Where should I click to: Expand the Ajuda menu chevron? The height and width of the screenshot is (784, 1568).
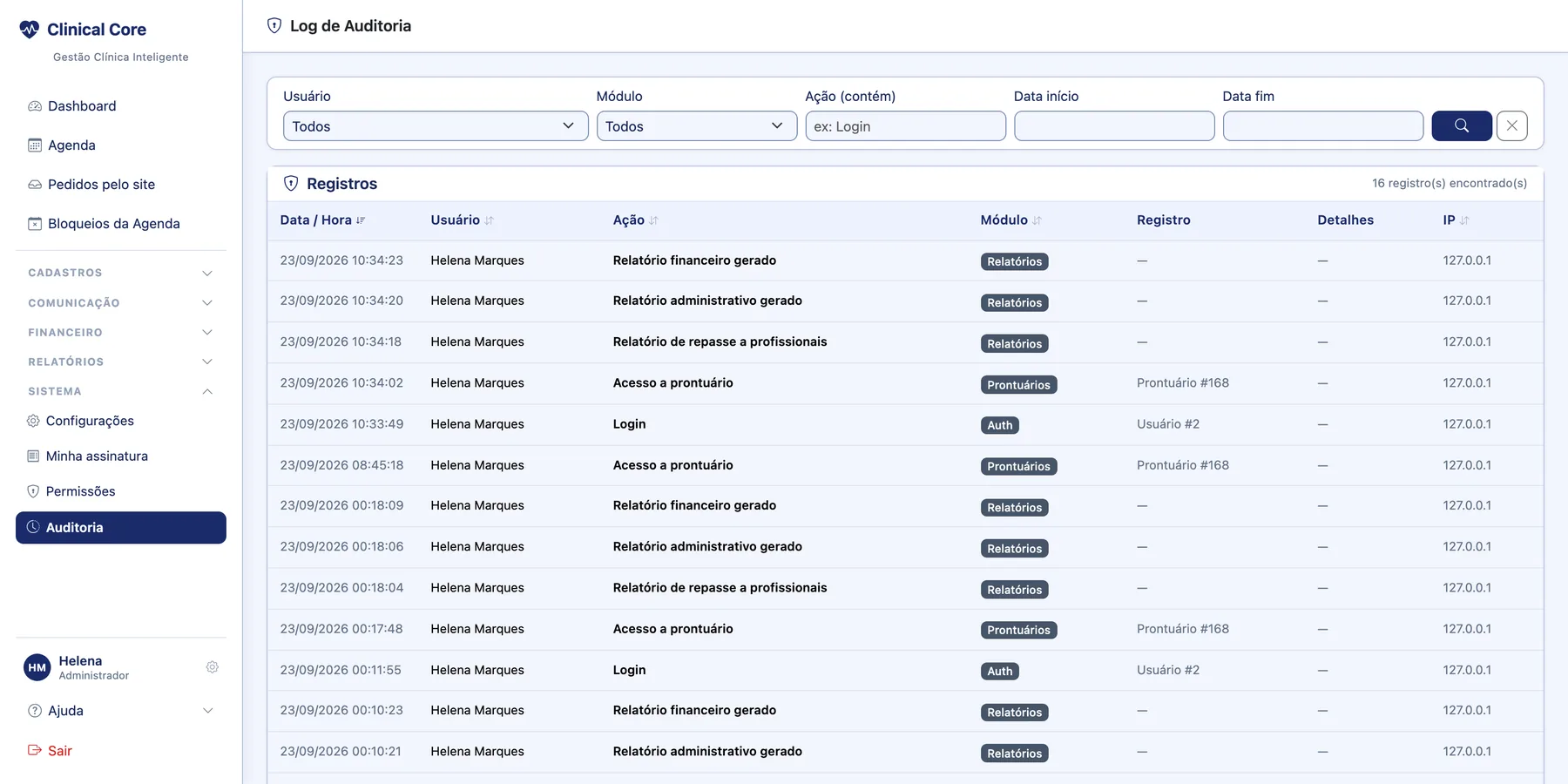pos(208,711)
